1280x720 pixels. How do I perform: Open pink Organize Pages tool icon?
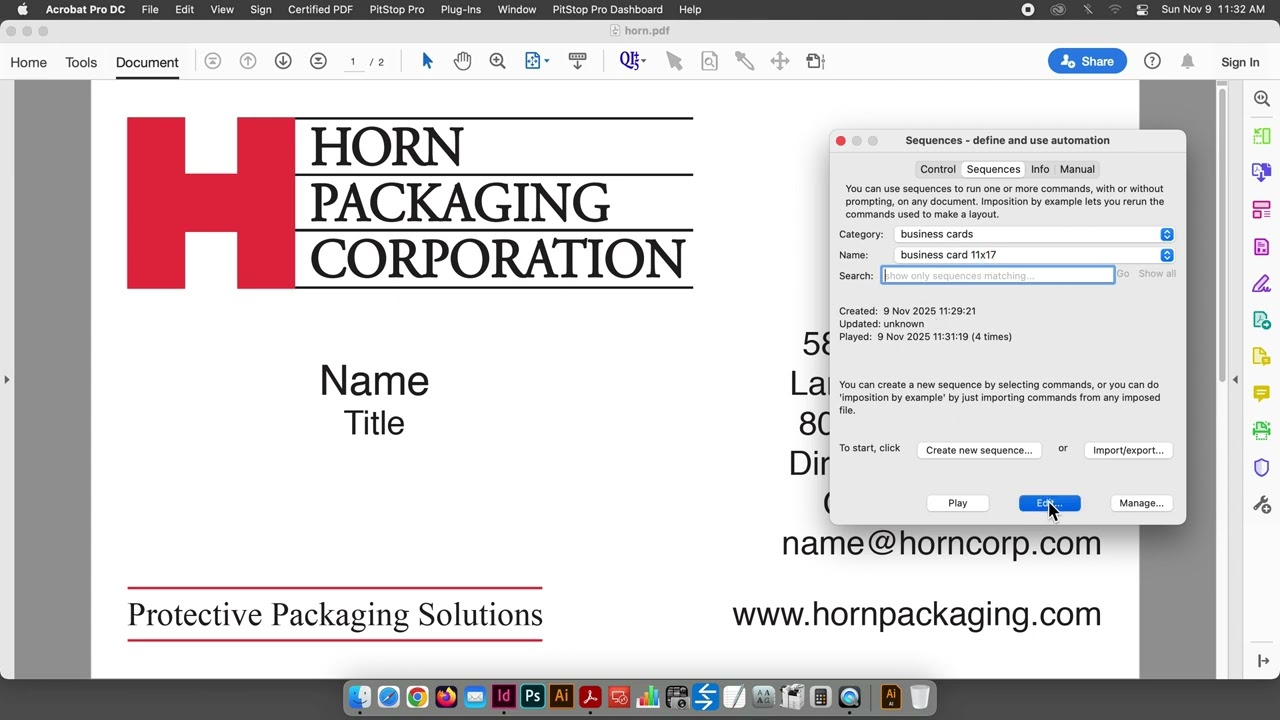(1262, 210)
